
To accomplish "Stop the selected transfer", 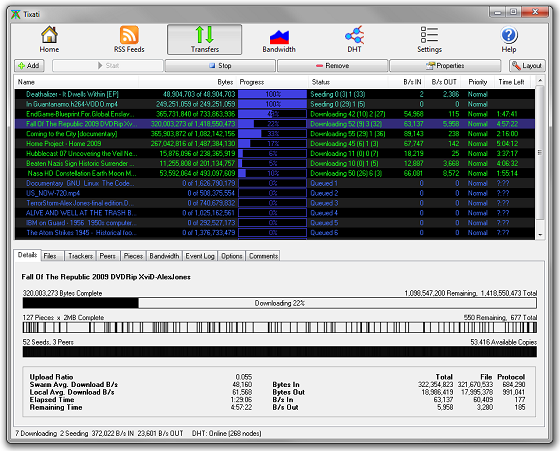I will (x=220, y=66).
